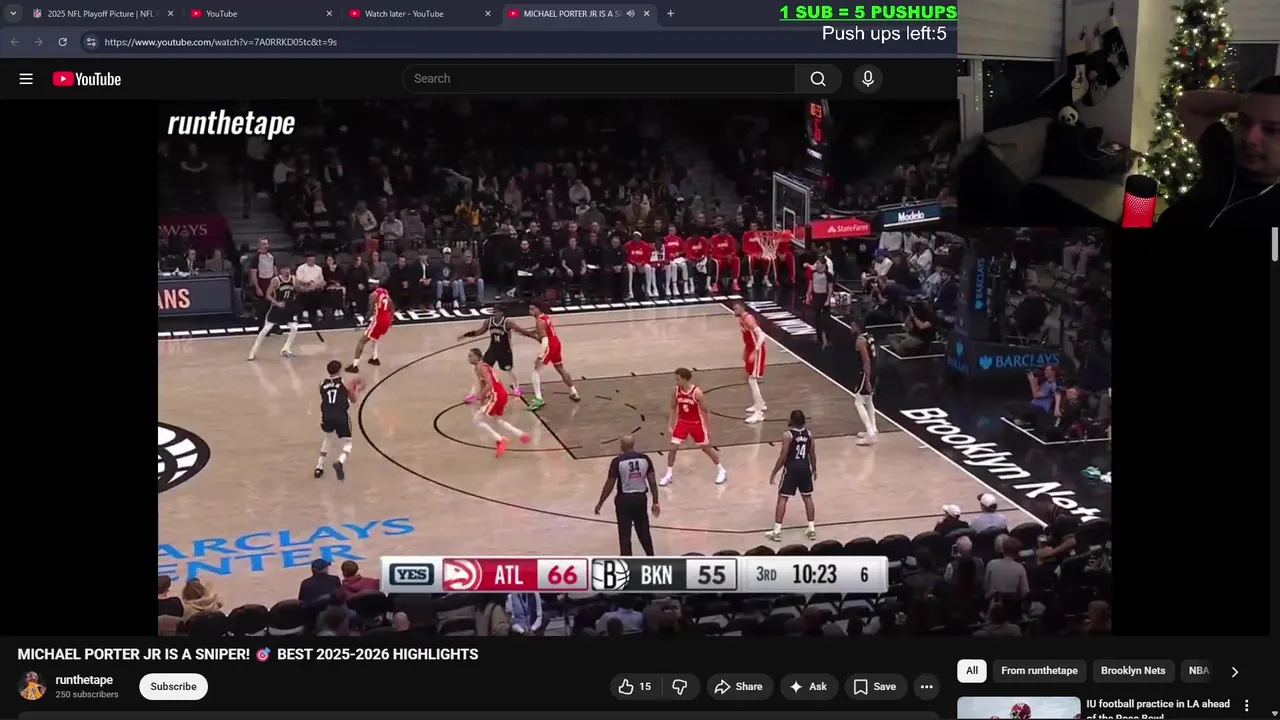Open the Share dialog
This screenshot has width=1280, height=720.
(x=738, y=687)
